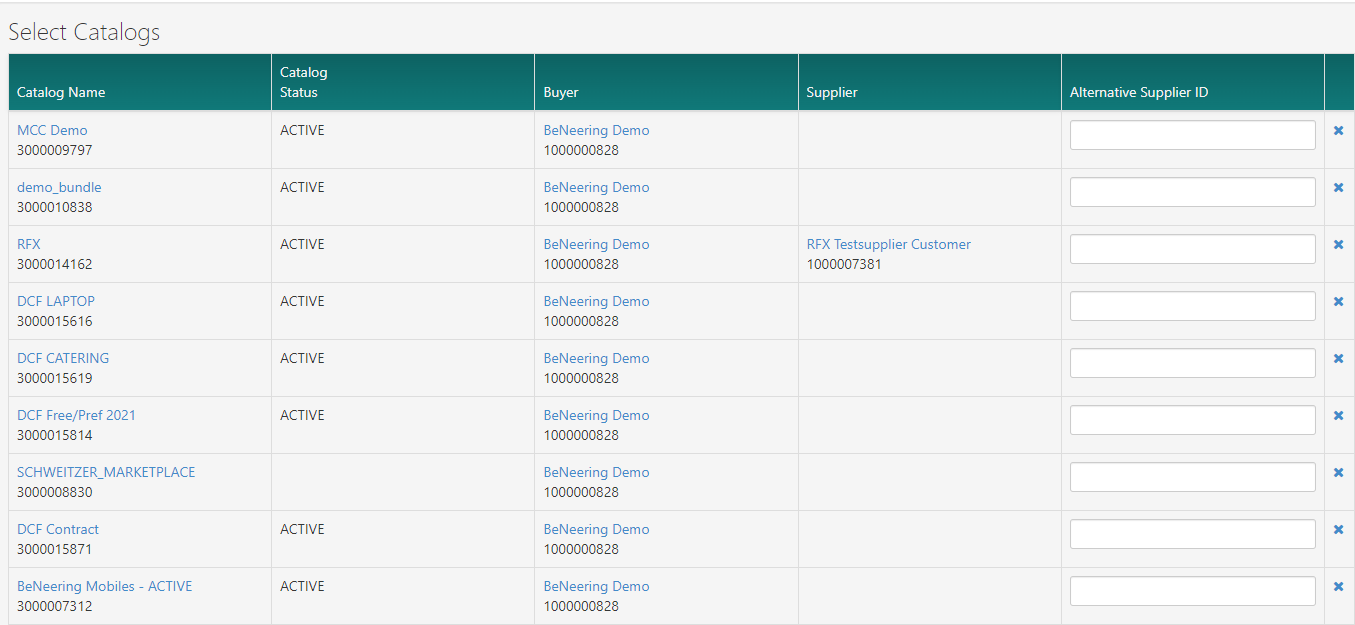Remove SCHWEITZER_MARKETPLACE catalog via X icon

(1338, 473)
